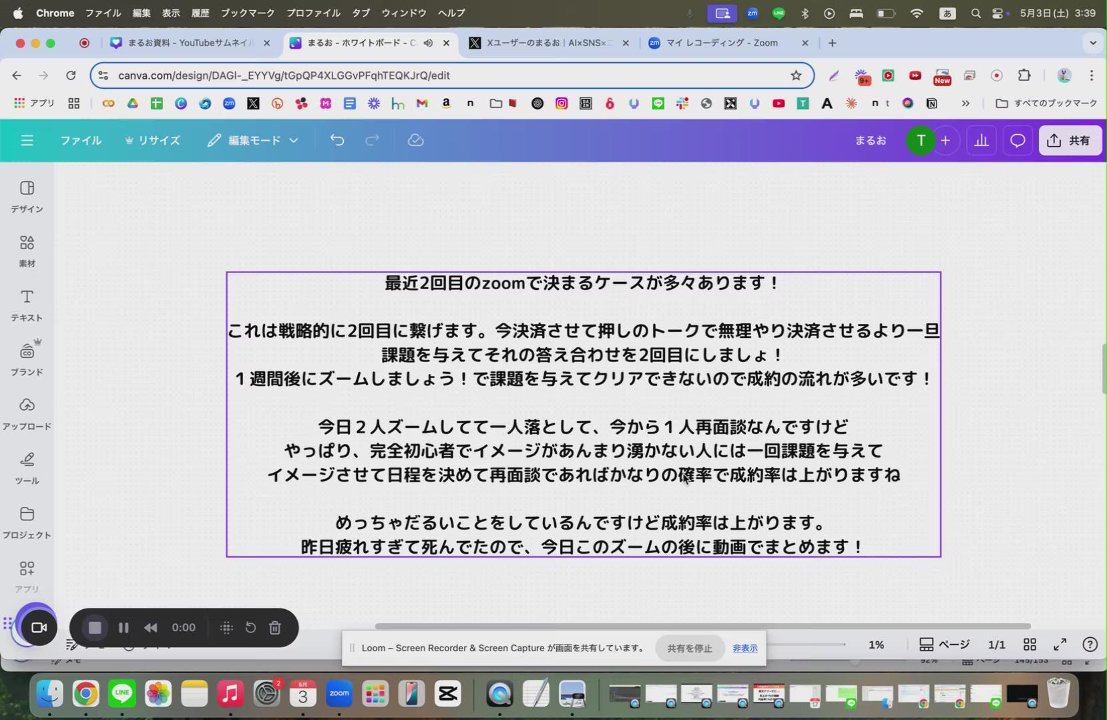The image size is (1107, 720).
Task: Toggle the Loom camera bubble
Action: click(x=38, y=627)
